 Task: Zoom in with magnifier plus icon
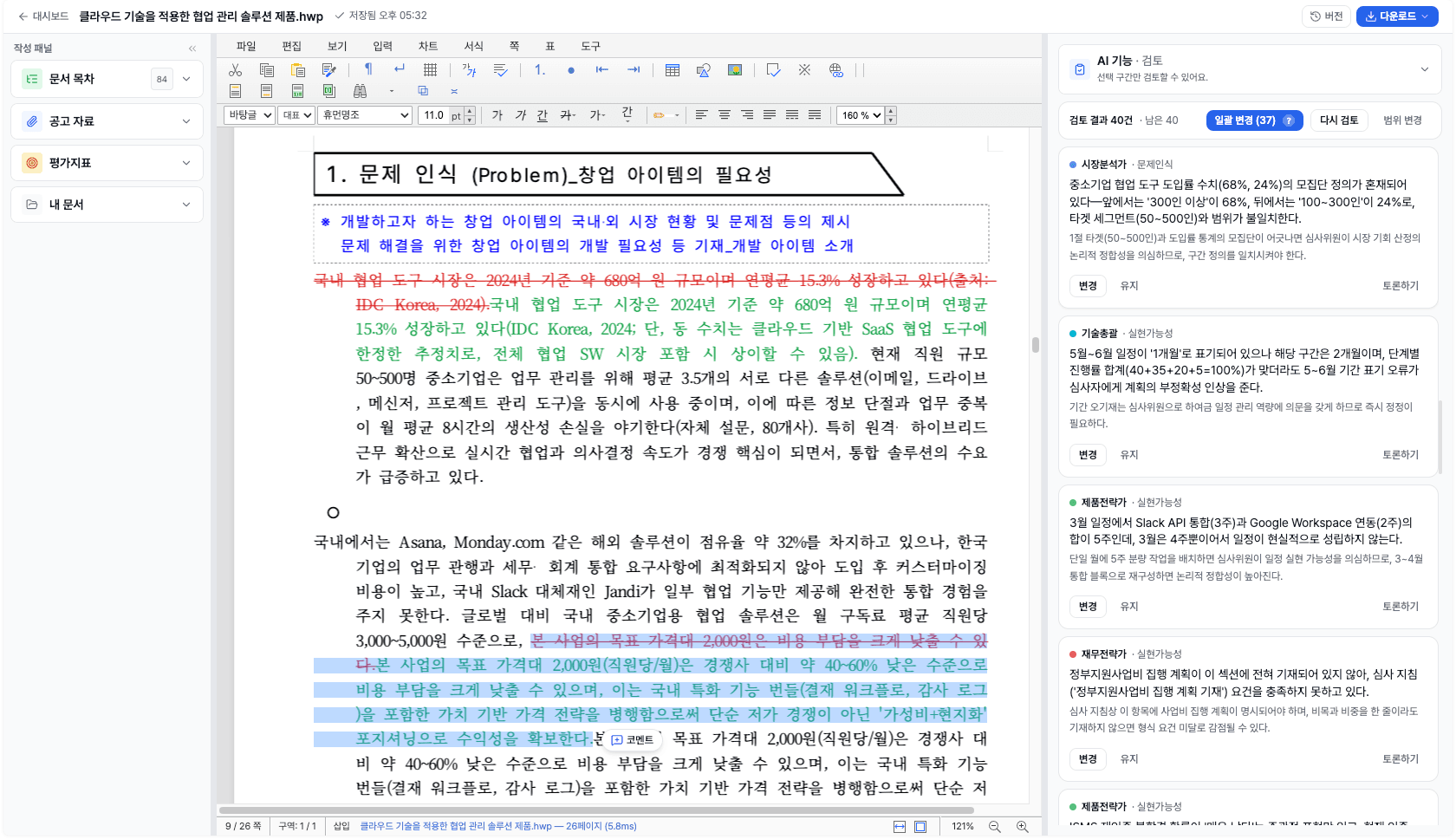click(1023, 827)
